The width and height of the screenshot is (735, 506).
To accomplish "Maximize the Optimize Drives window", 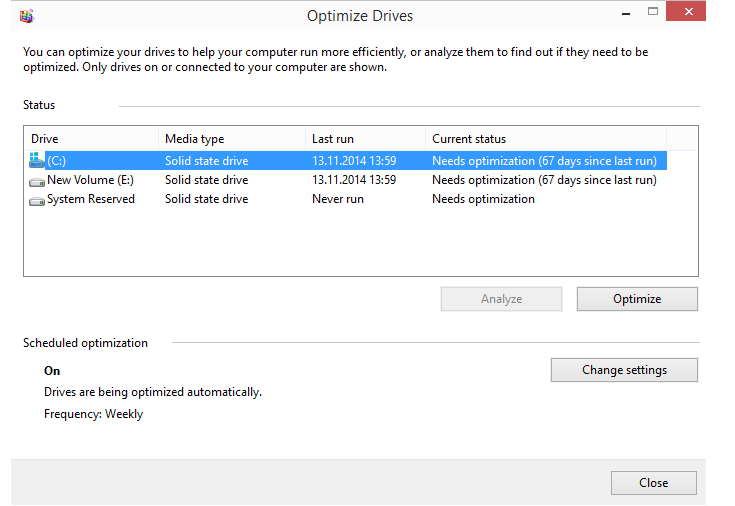I will (x=652, y=12).
